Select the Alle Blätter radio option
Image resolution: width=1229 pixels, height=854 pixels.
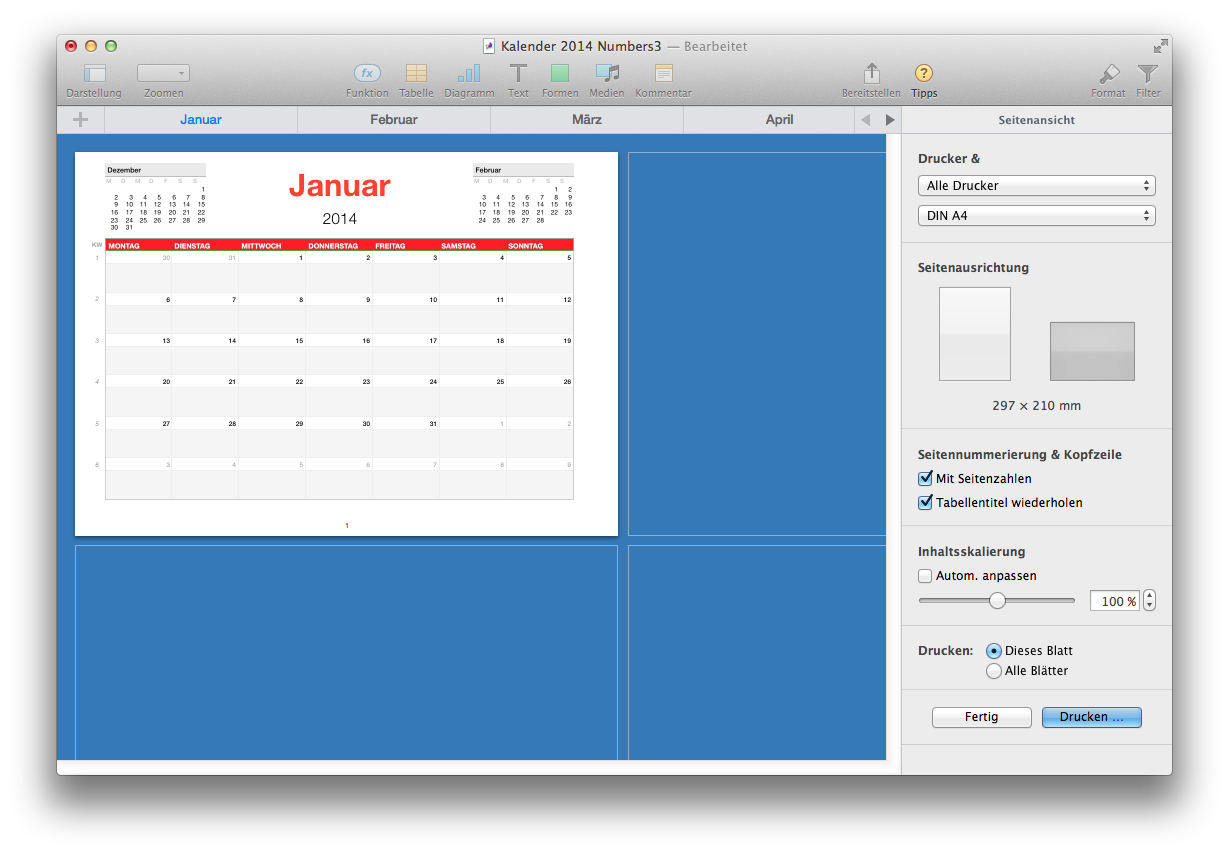(994, 671)
